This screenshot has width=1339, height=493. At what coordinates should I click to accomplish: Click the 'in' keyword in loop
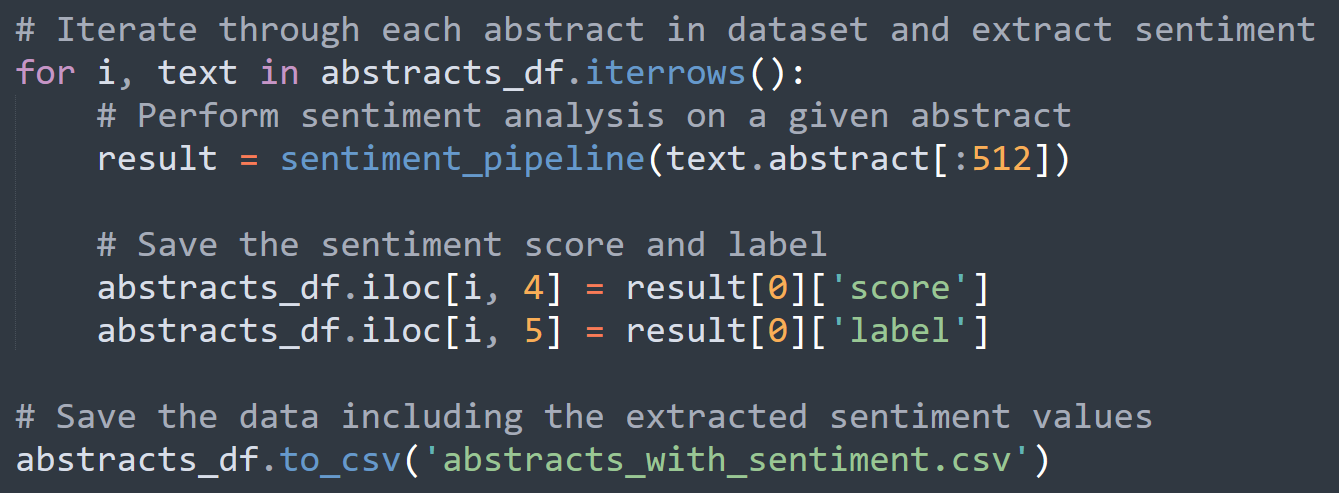(x=279, y=73)
